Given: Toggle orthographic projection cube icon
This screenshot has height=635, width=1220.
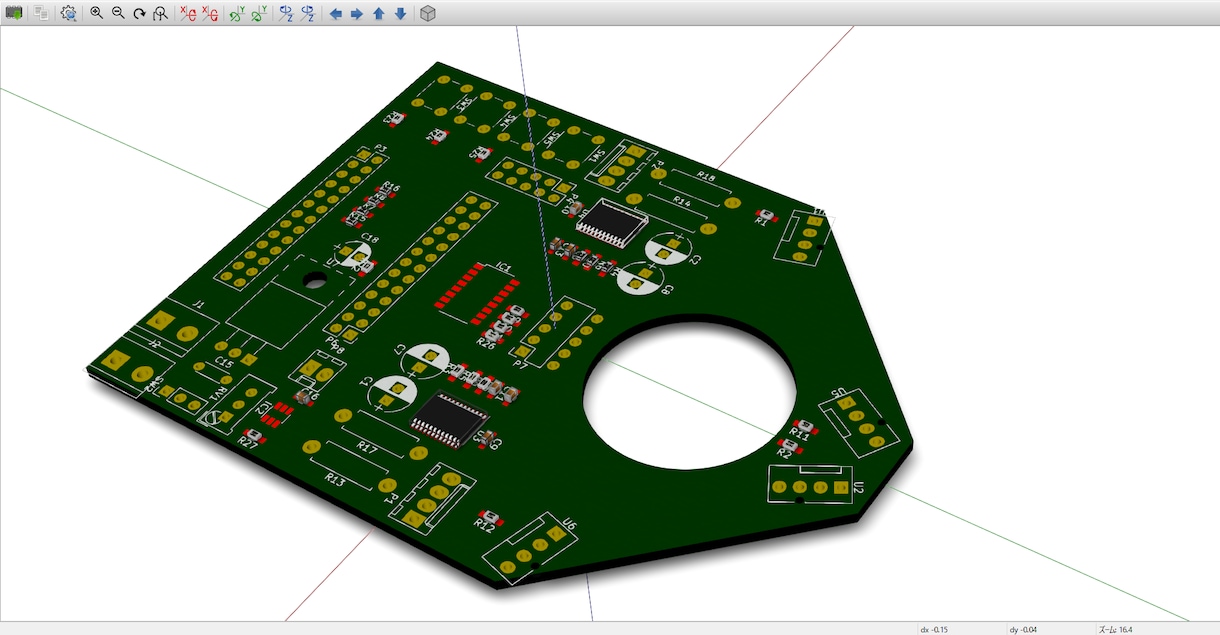Looking at the screenshot, I should pos(428,13).
